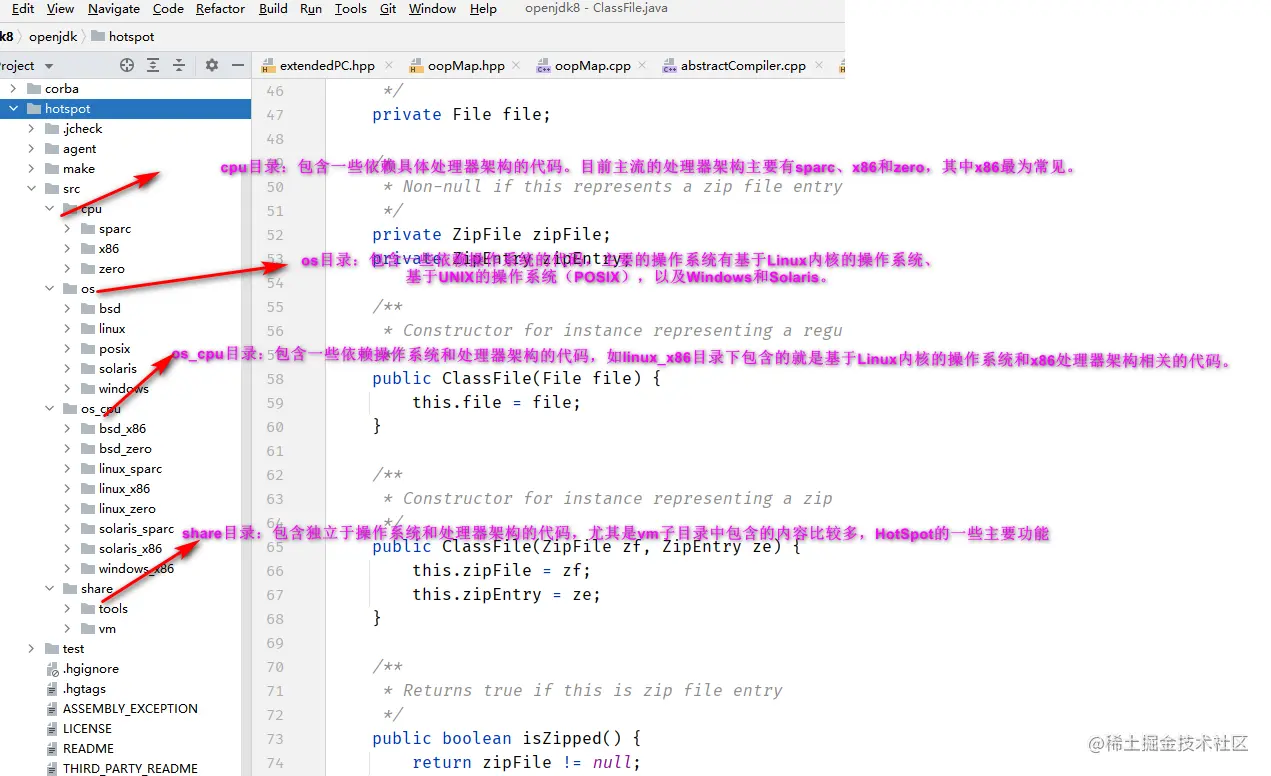1271x776 pixels.
Task: Open Project panel settings gear
Action: tap(212, 65)
